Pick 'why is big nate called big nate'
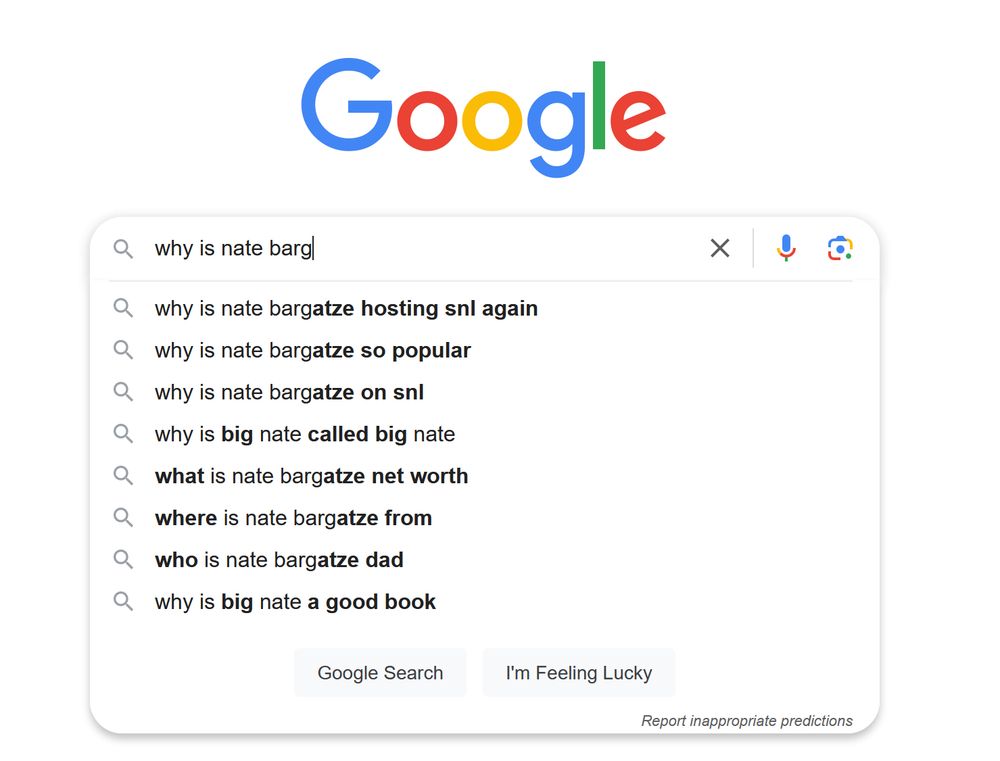 (304, 434)
